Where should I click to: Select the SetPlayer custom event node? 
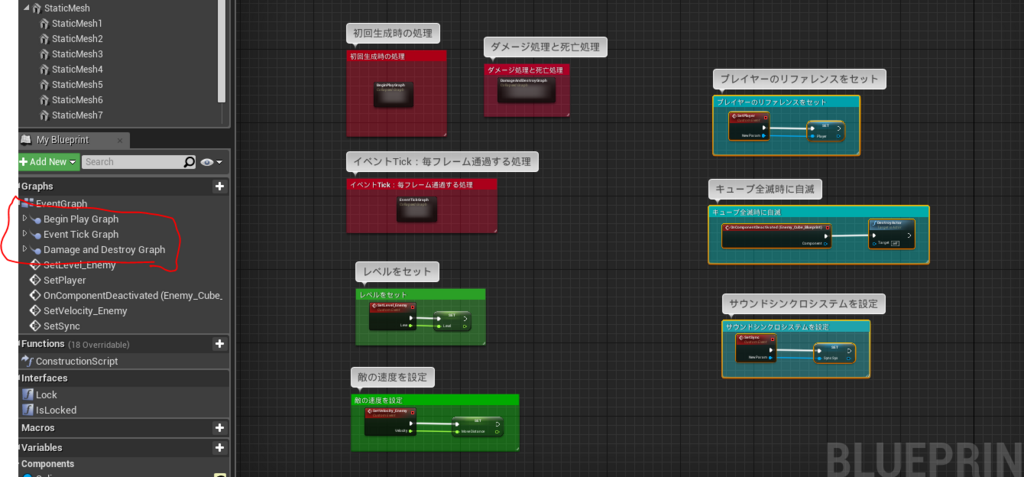tap(749, 126)
